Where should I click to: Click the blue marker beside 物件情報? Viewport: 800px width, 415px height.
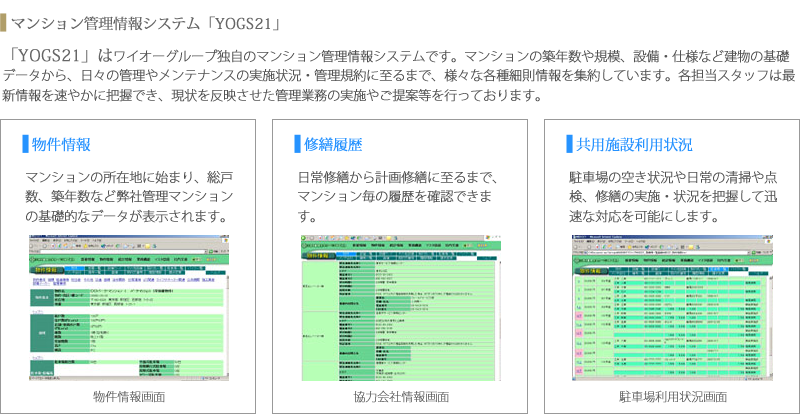(25, 143)
